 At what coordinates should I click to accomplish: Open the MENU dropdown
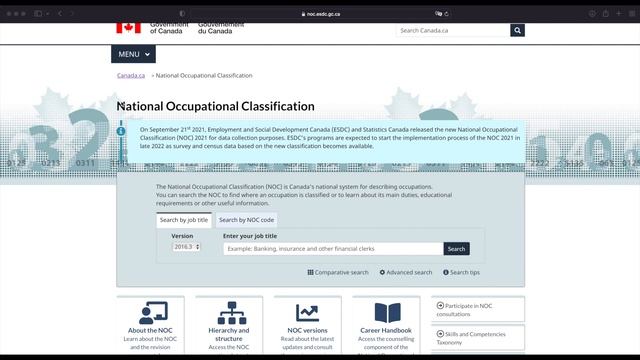tap(133, 54)
